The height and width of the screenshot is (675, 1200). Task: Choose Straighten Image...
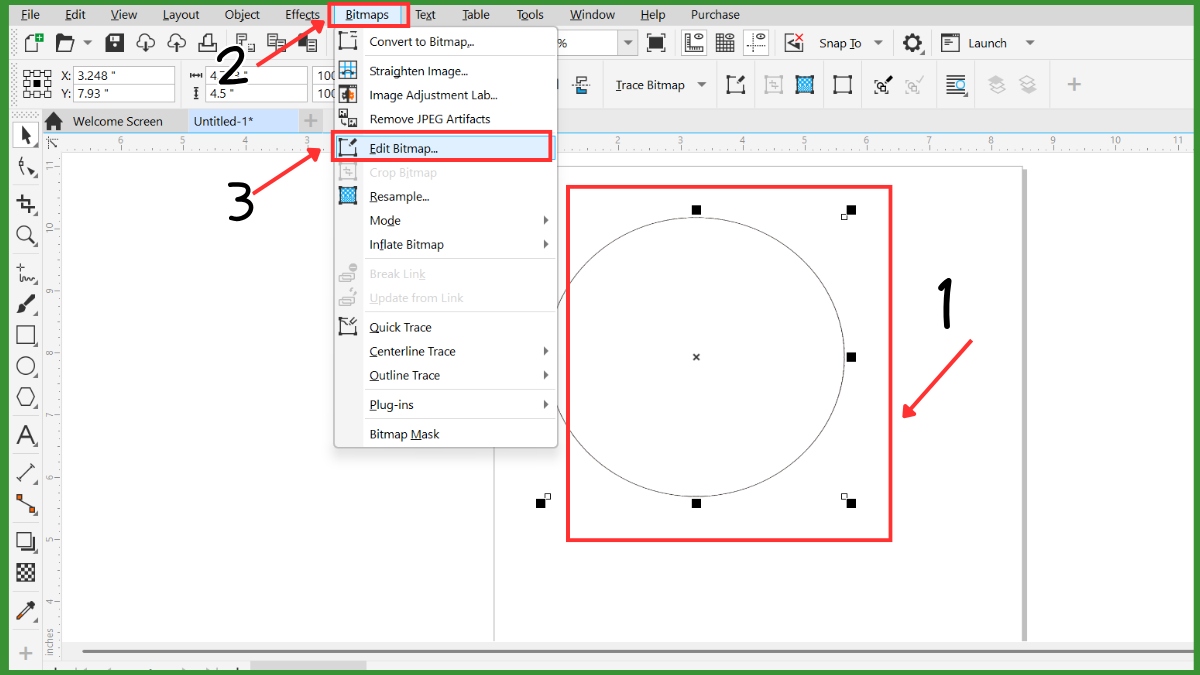tap(445, 71)
